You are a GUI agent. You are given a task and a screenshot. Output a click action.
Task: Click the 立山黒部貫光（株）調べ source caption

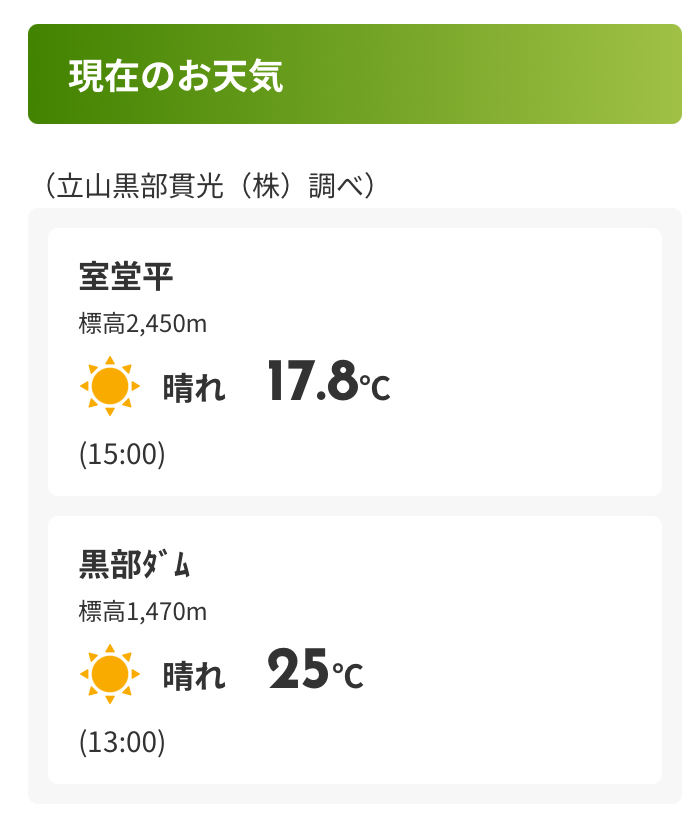(210, 185)
